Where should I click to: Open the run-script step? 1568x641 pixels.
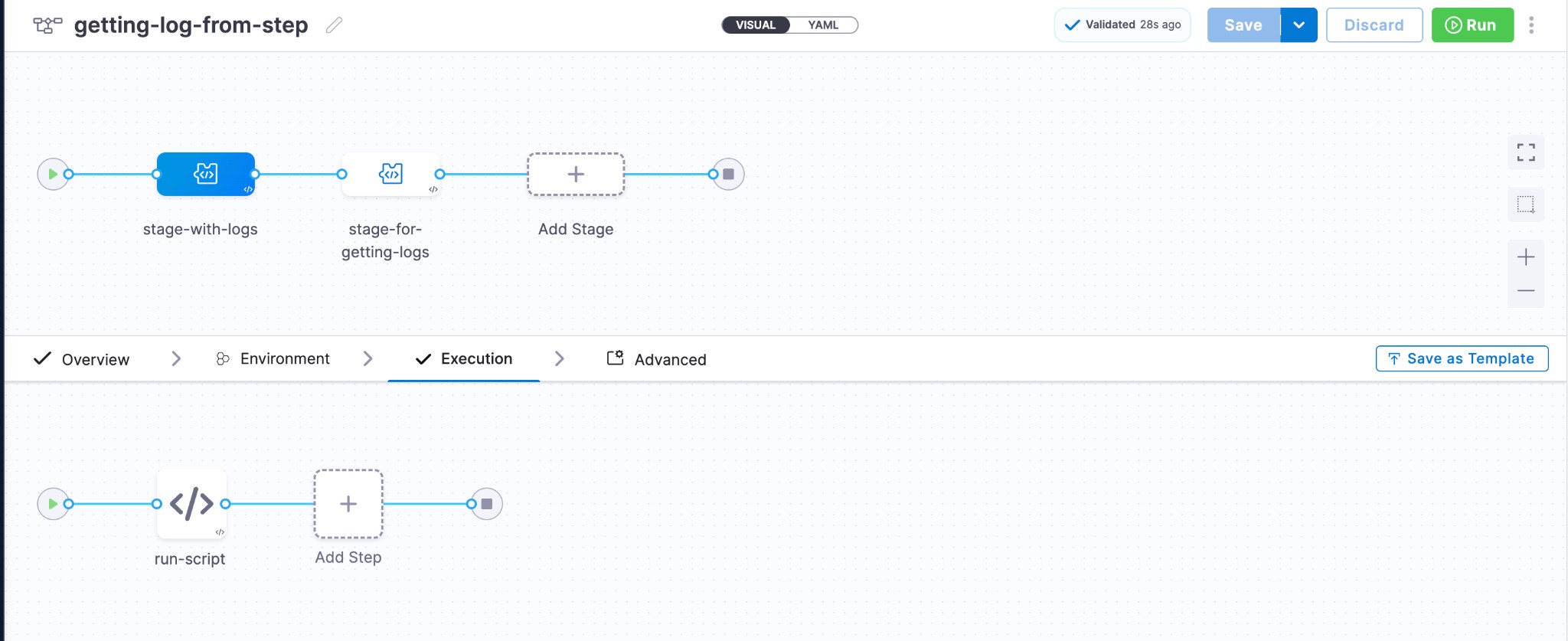tap(191, 504)
